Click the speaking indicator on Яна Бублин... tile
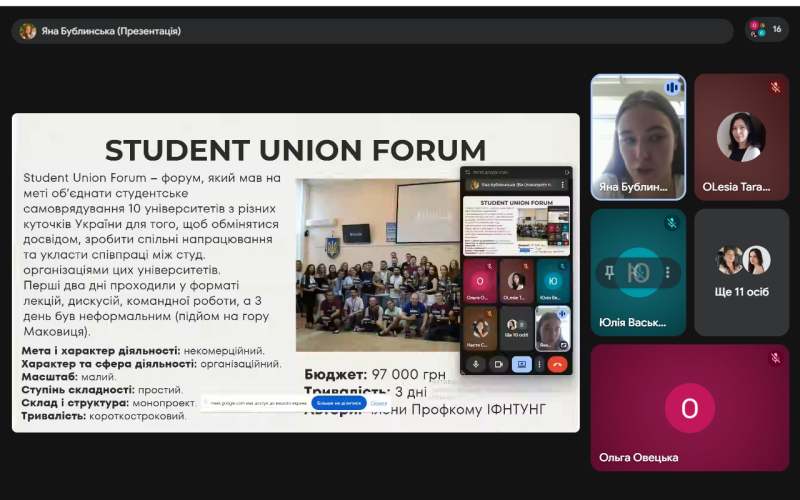 pyautogui.click(x=671, y=88)
